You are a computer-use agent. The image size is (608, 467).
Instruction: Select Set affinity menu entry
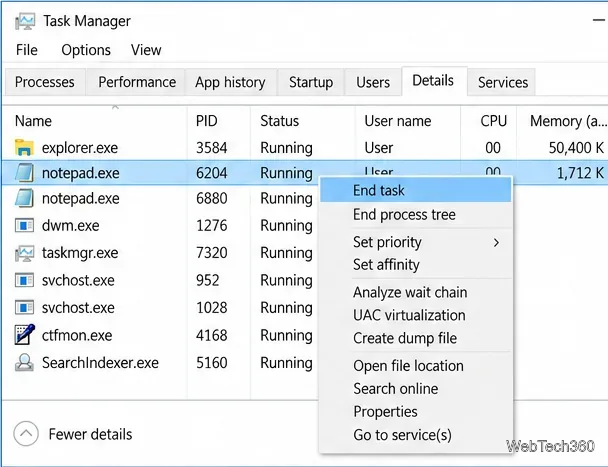tap(416, 265)
